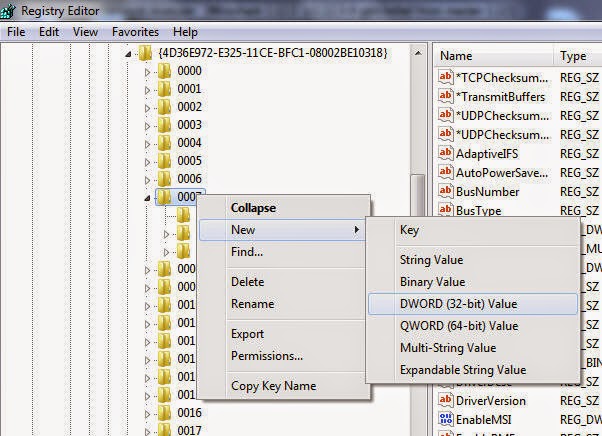Choose Export in the context menu
This screenshot has width=602, height=436.
click(247, 334)
